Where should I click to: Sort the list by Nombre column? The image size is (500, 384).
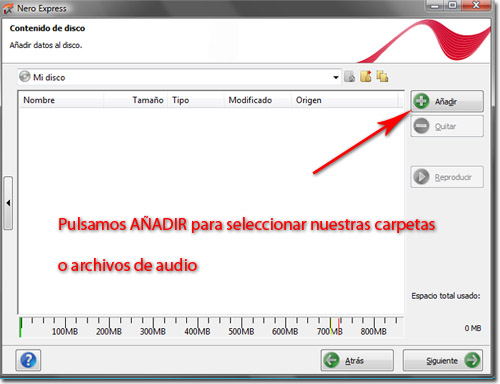(61, 100)
